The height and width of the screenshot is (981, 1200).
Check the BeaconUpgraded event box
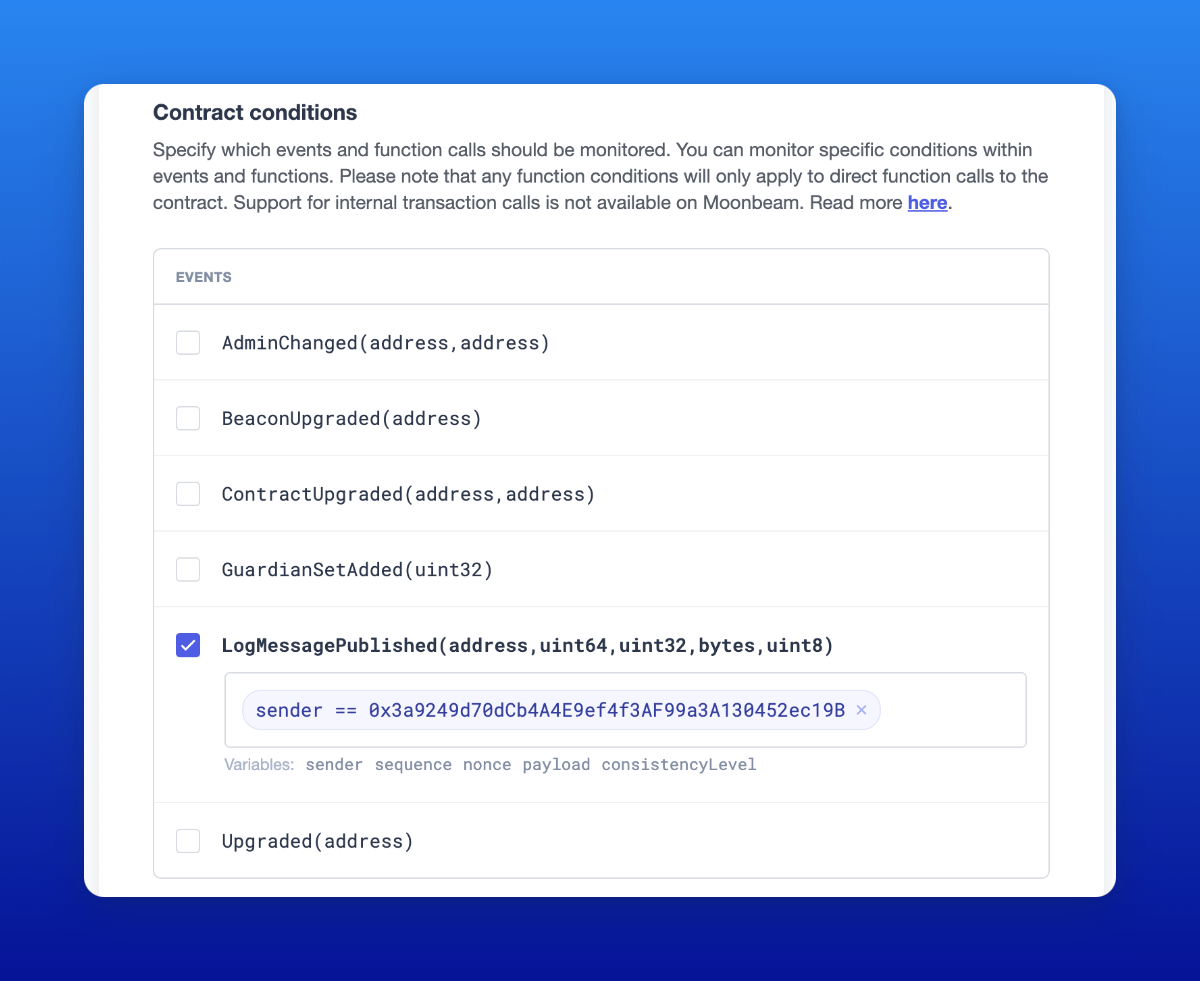pyautogui.click(x=188, y=419)
